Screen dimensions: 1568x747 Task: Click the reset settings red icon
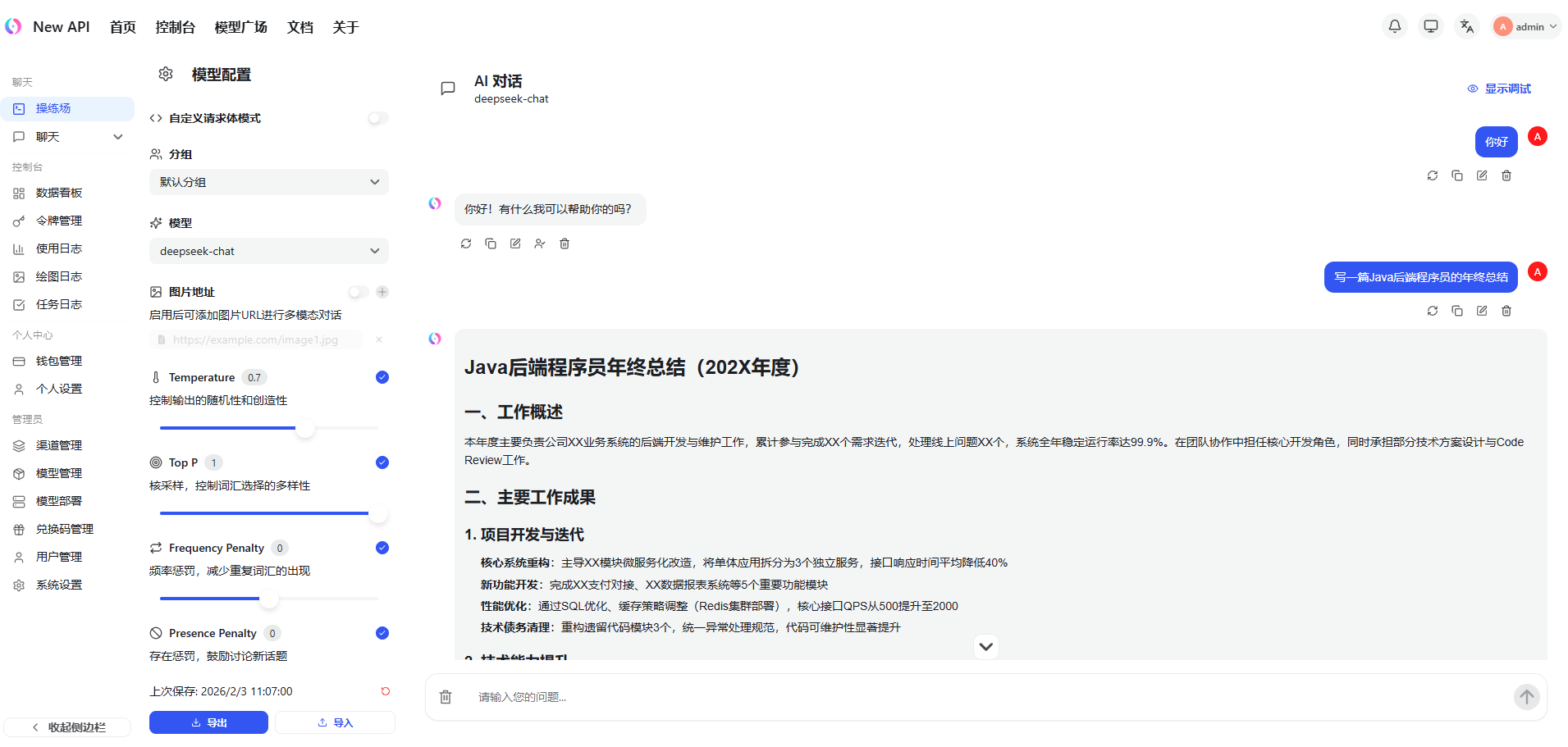385,691
